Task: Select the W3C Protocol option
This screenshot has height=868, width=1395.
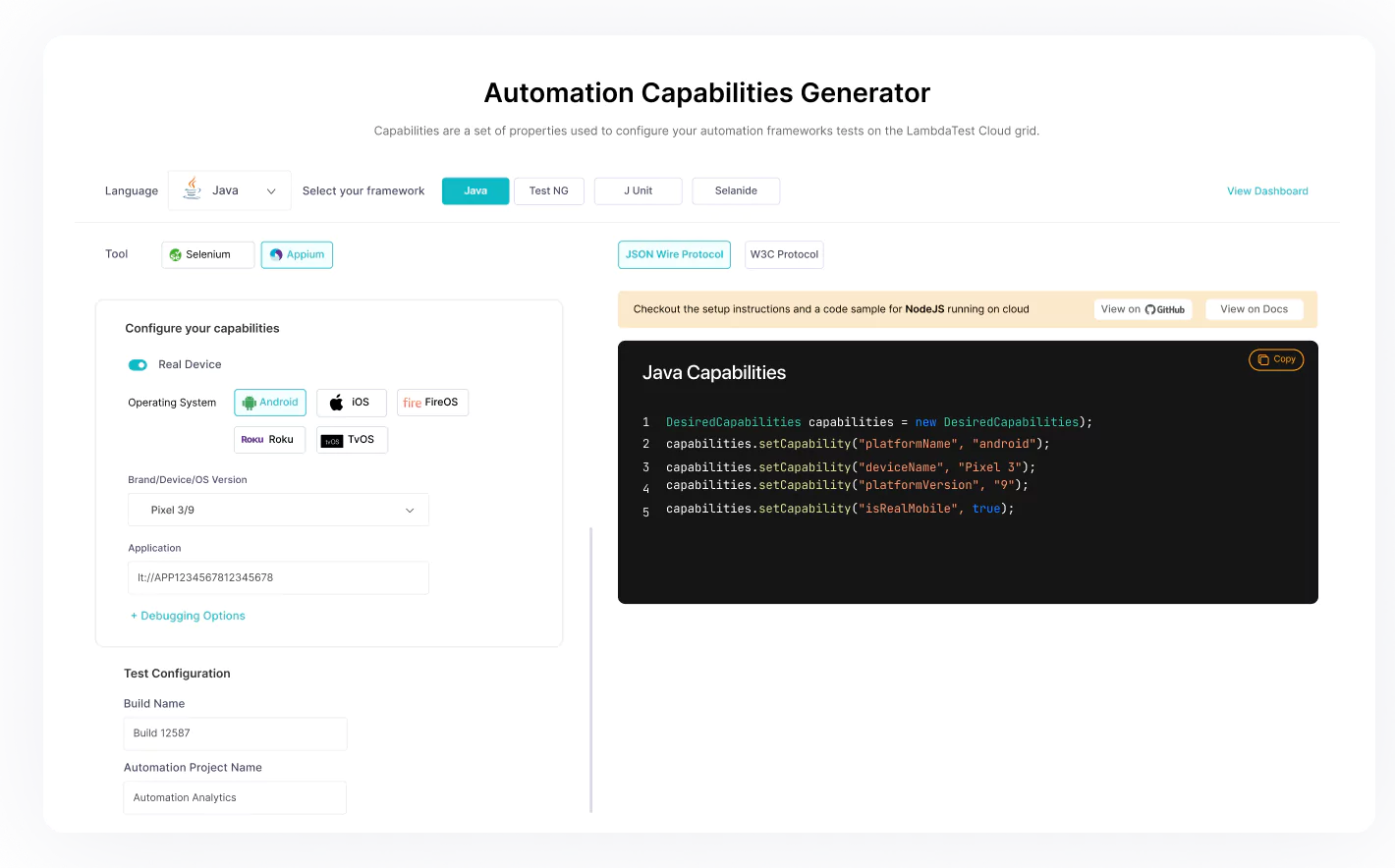Action: (x=784, y=254)
